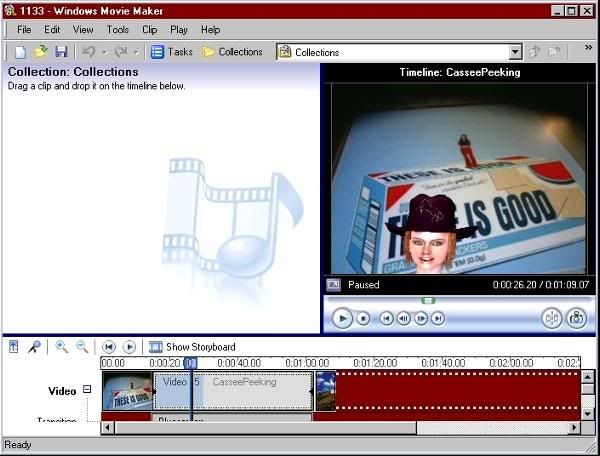600x456 pixels.
Task: Click the horizontal timeline scrollbar thumb
Action: coord(265,428)
